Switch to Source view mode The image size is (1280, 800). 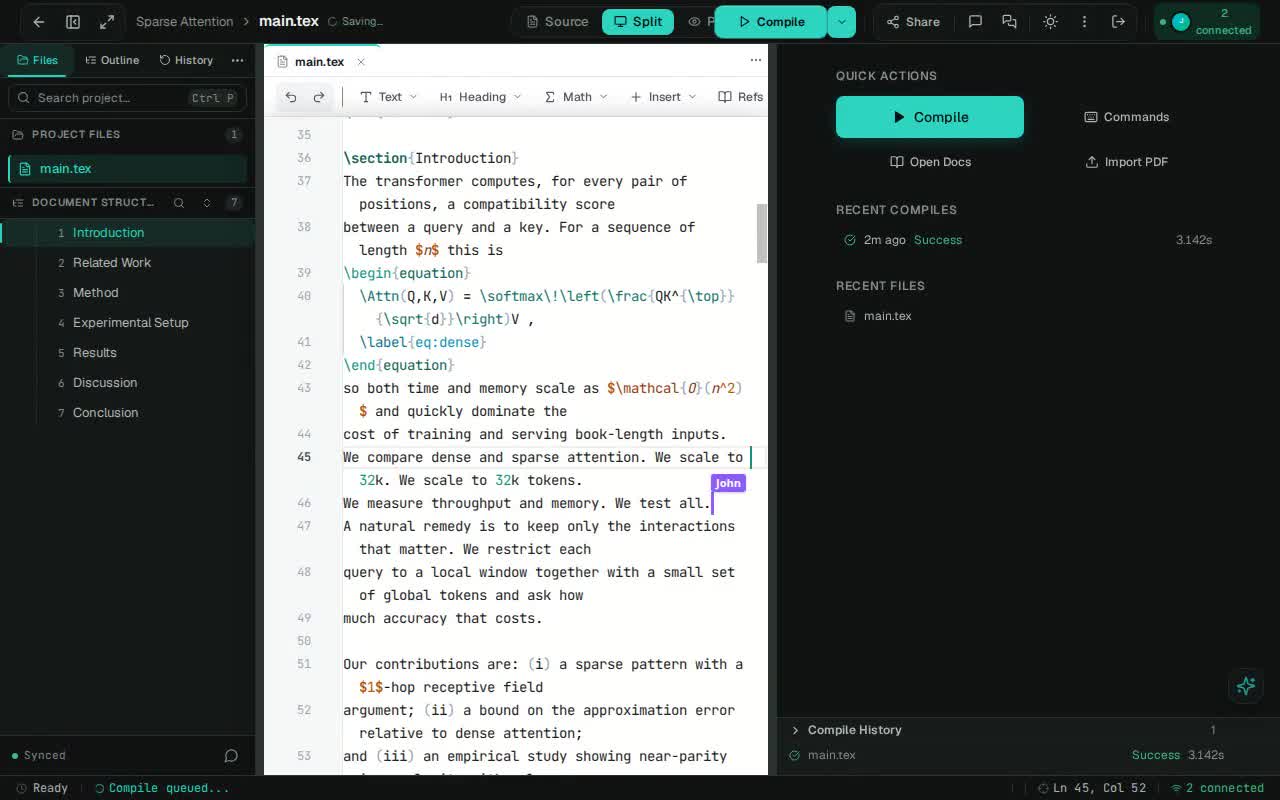(x=557, y=21)
